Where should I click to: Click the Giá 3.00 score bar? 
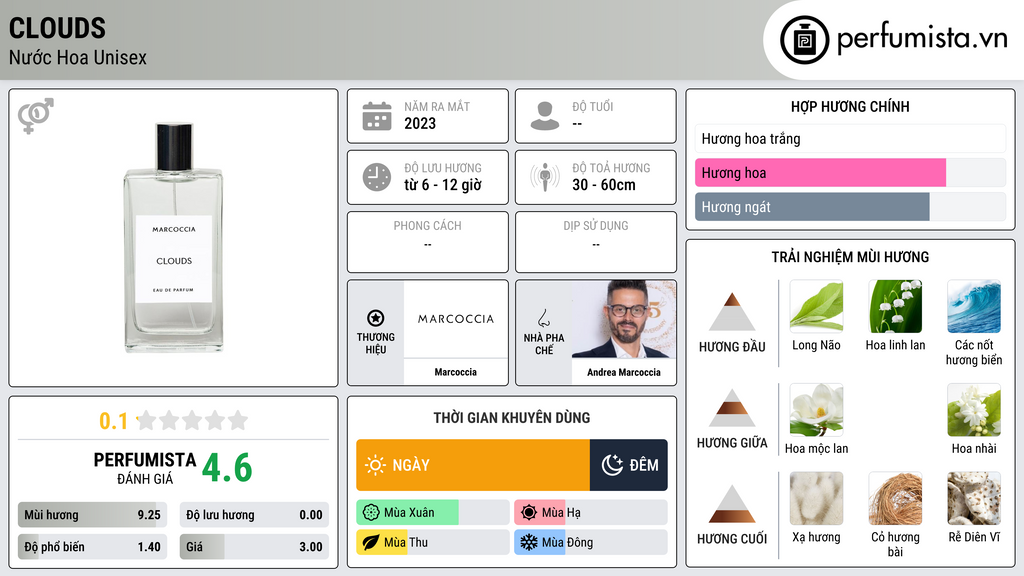[x=254, y=547]
